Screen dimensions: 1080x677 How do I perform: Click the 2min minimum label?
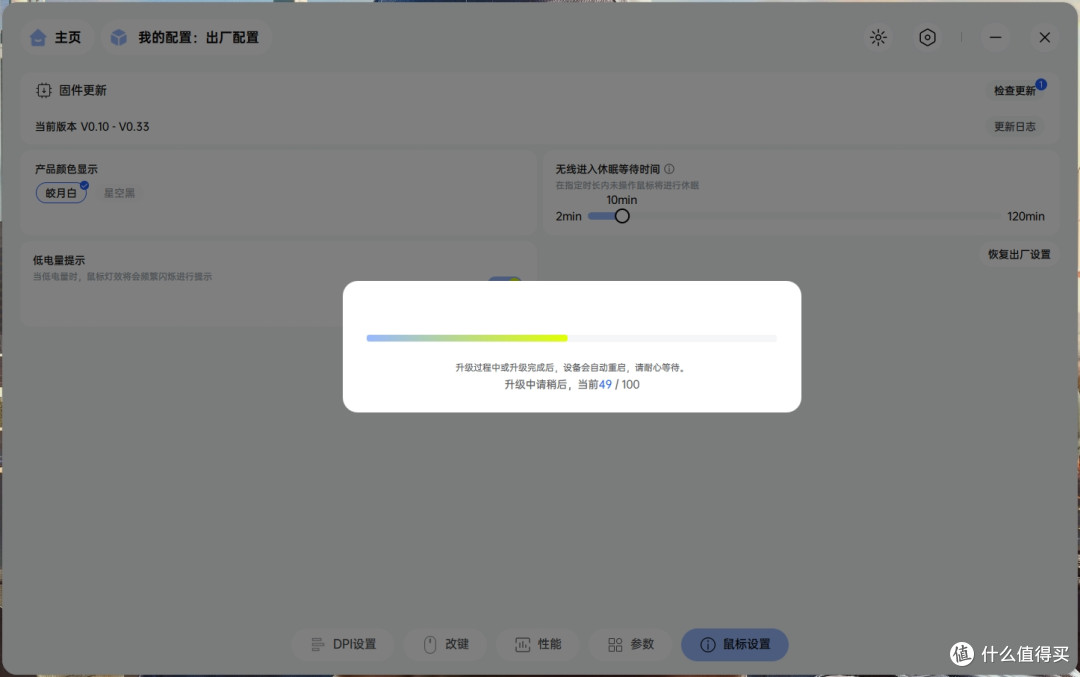[568, 216]
